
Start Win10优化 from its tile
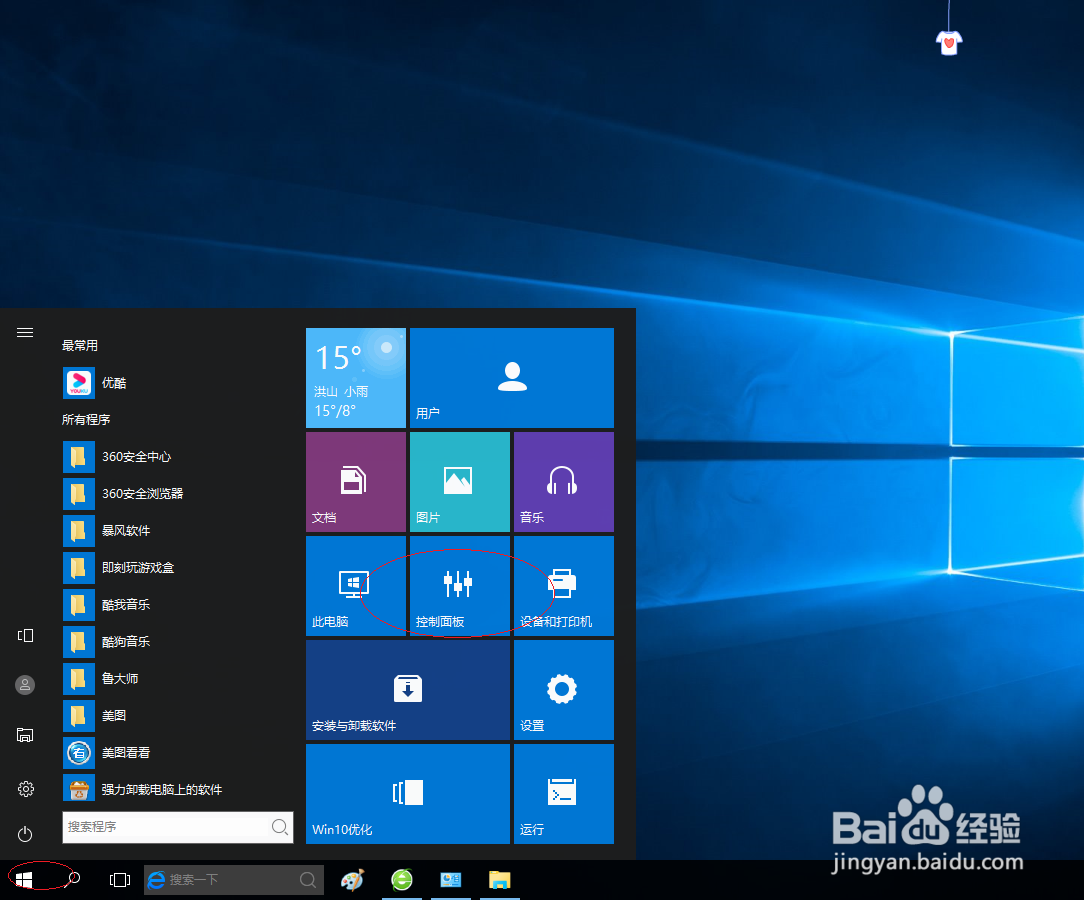tap(407, 794)
